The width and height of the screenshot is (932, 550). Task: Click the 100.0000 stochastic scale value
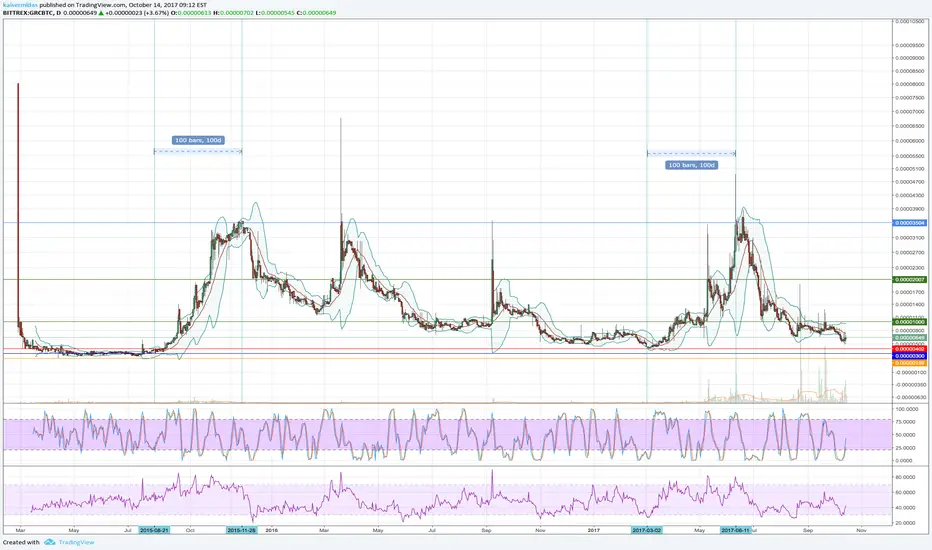[x=907, y=409]
